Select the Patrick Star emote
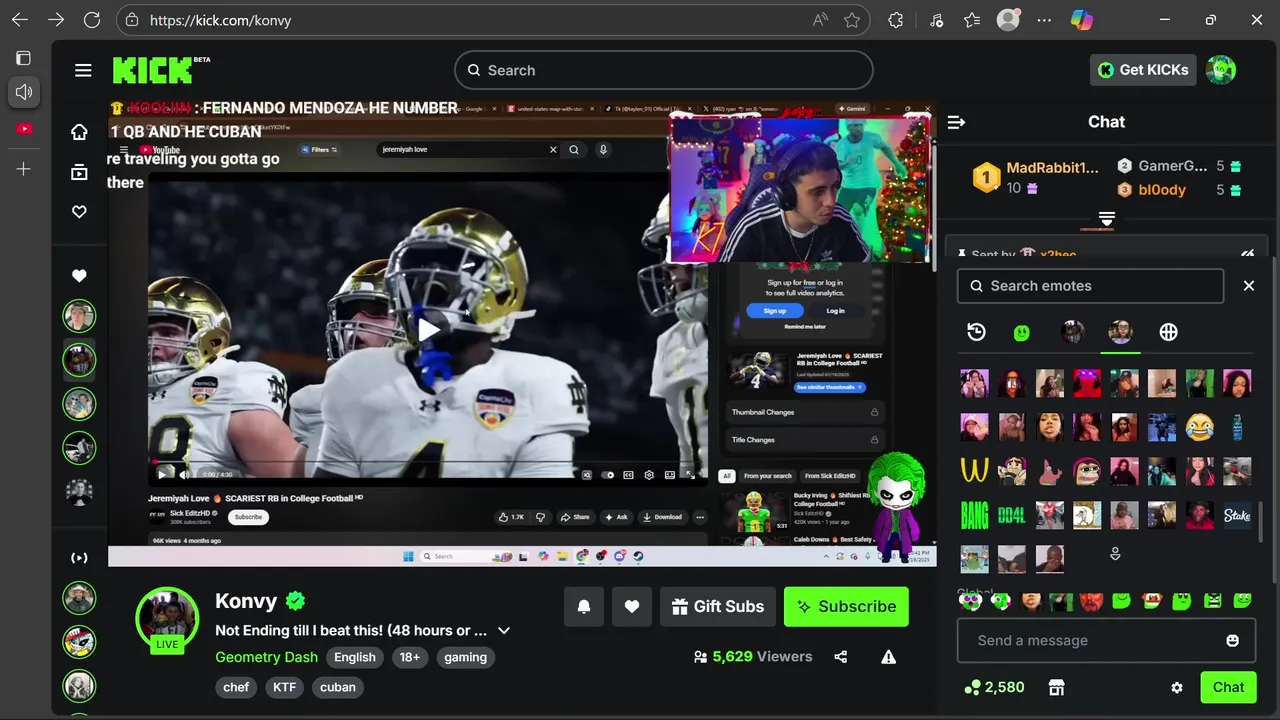 [1049, 470]
